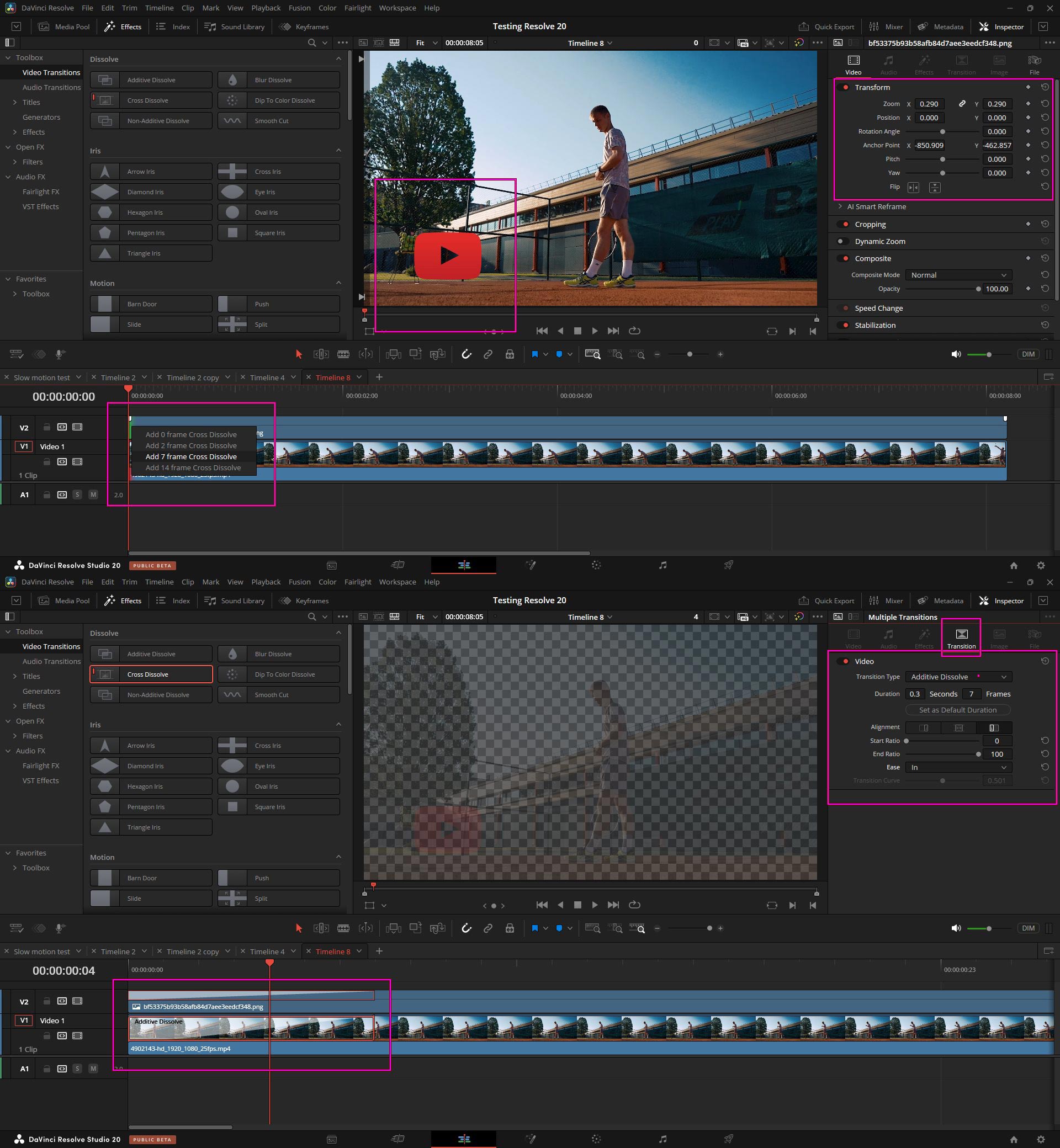Top screenshot: mute with the speaker volume icon
The image size is (1060, 1148).
(x=956, y=354)
